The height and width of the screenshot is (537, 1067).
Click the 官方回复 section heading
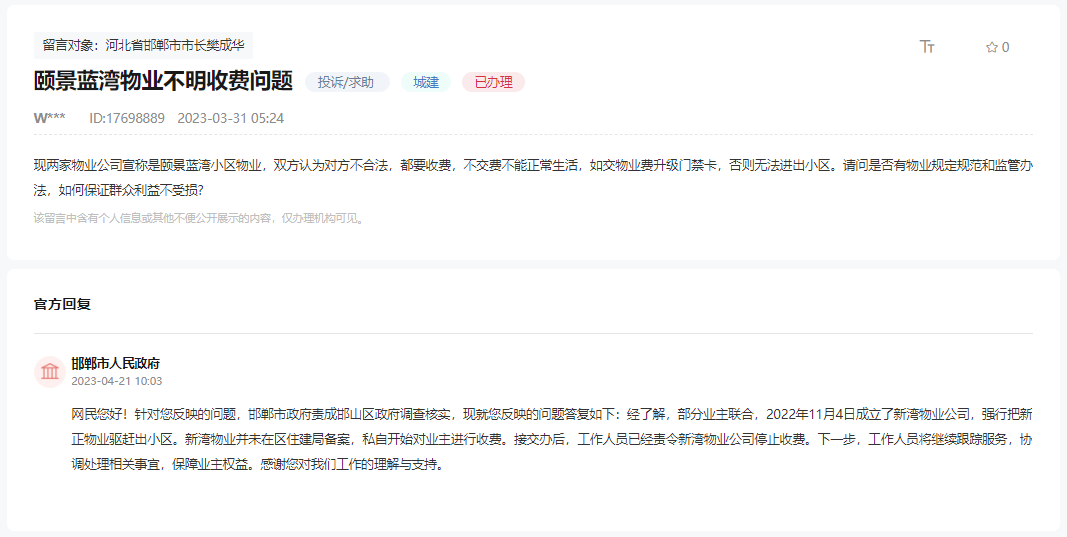tap(63, 304)
